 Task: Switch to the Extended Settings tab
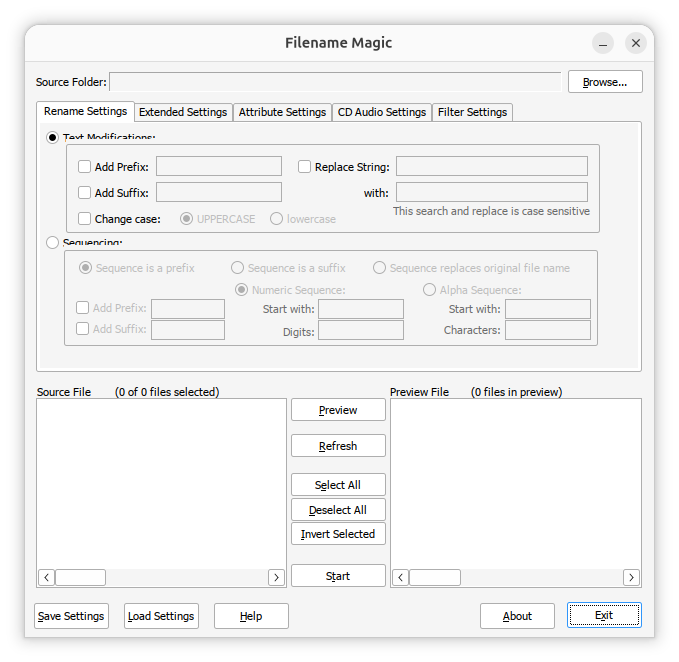[x=183, y=112]
